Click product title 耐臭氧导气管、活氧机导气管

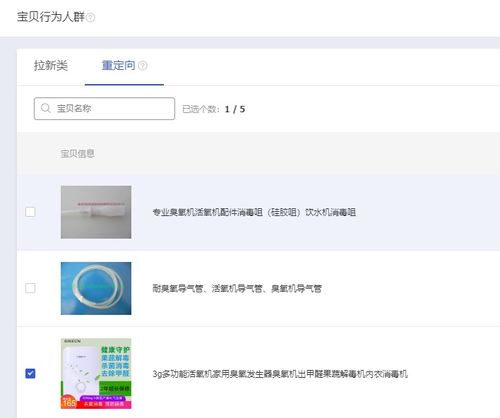click(x=237, y=288)
